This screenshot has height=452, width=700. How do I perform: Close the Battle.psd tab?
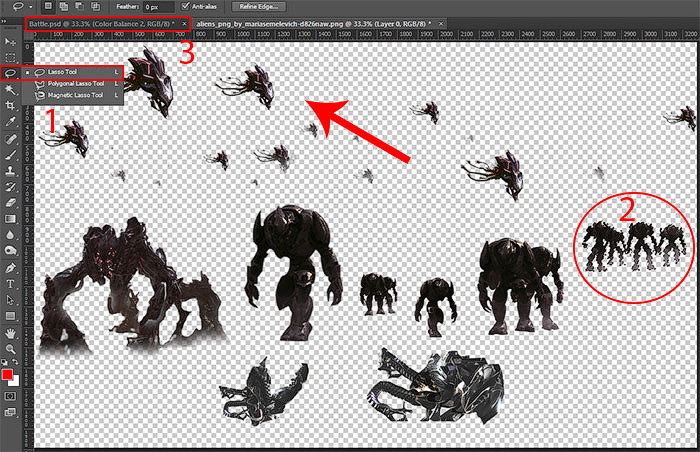click(184, 24)
